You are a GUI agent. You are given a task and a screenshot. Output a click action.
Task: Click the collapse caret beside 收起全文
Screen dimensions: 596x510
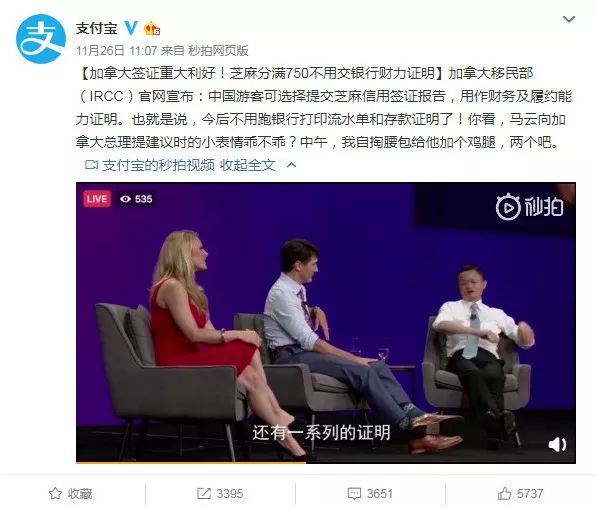[291, 165]
